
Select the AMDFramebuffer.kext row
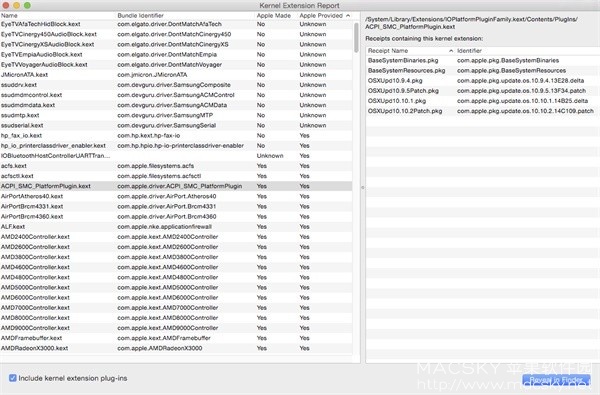pos(176,338)
